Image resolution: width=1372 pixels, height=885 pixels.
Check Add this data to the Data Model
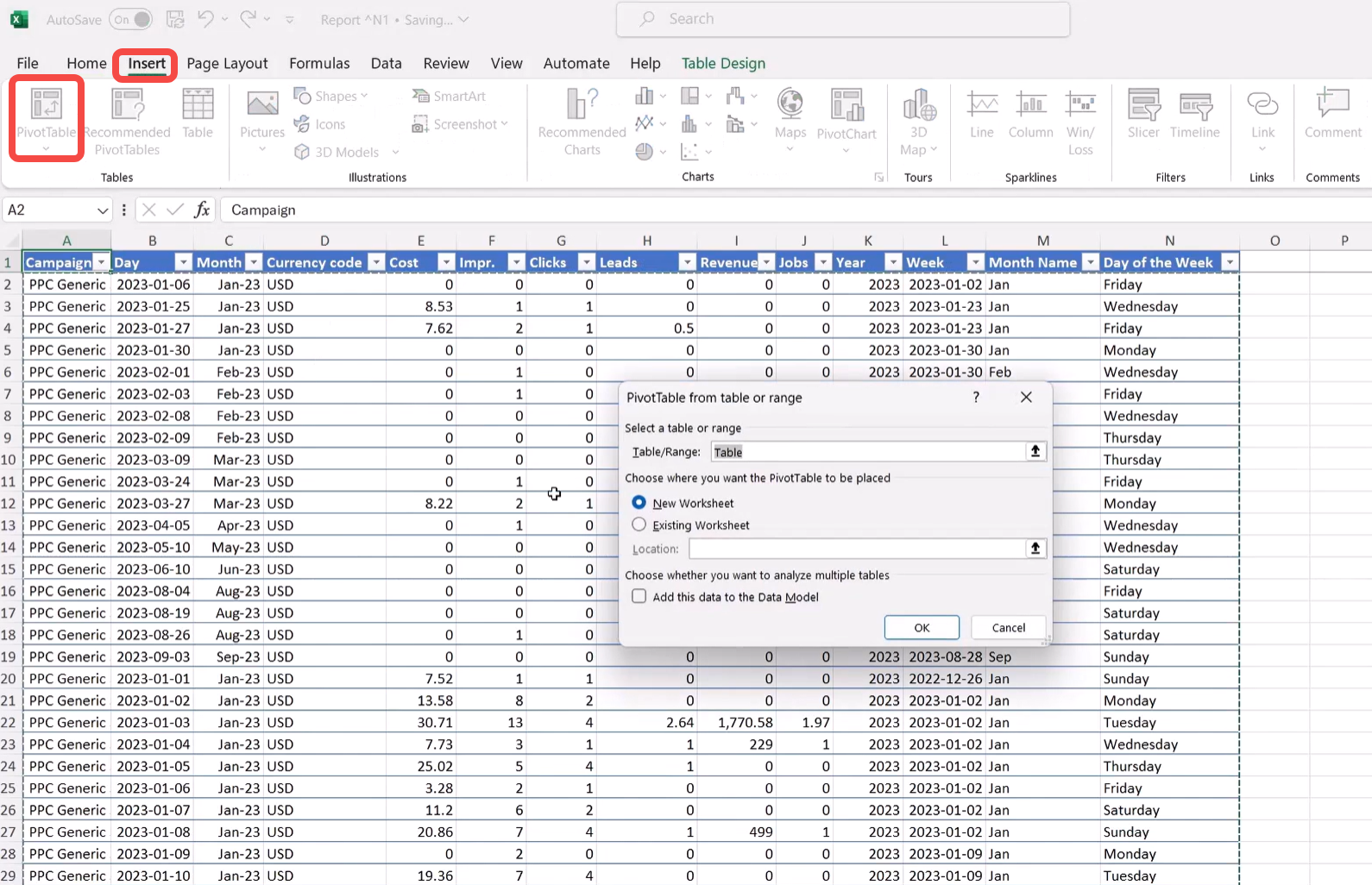639,596
